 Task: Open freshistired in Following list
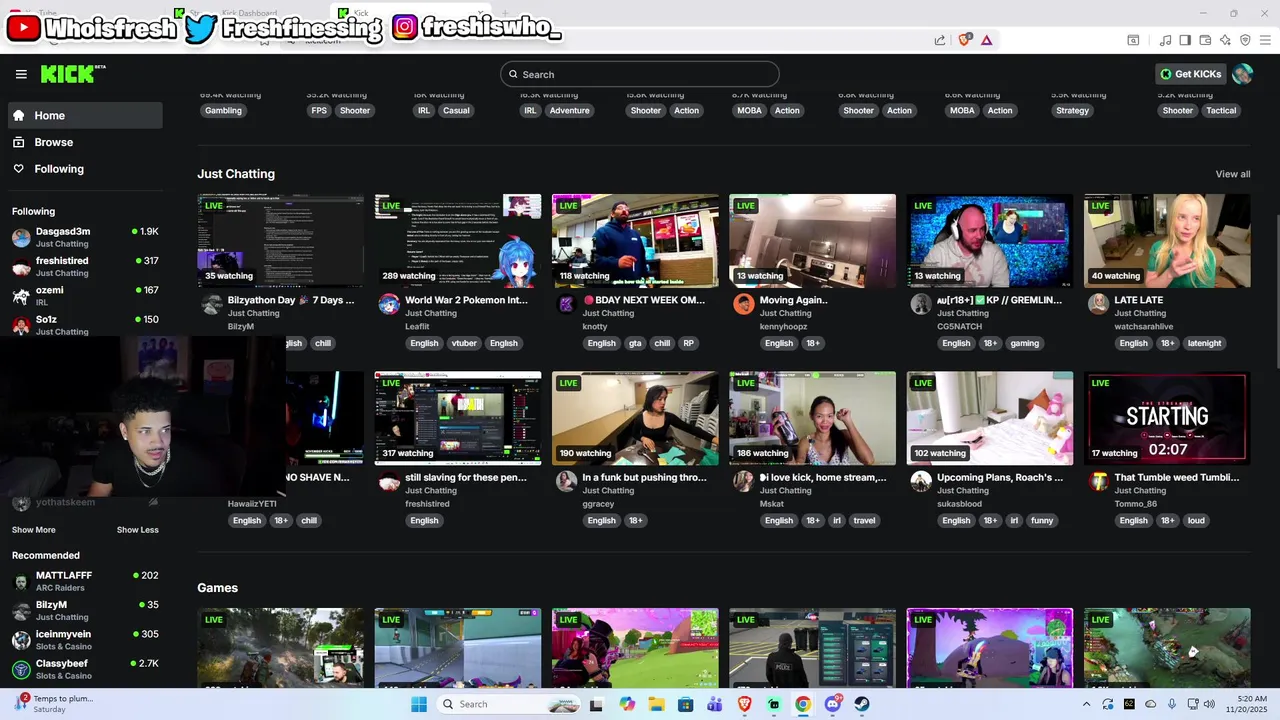(x=85, y=266)
